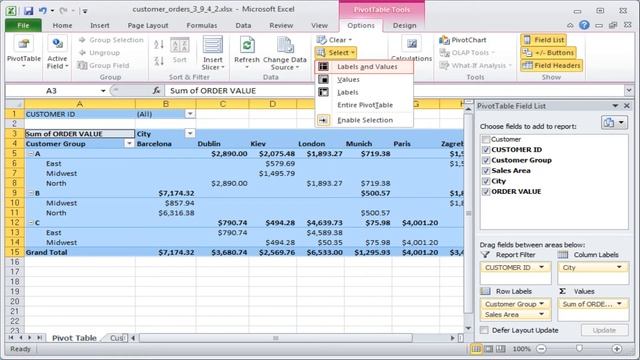Click the horizontal scrollbar thumb
Image resolution: width=640 pixels, height=360 pixels.
tap(276, 338)
